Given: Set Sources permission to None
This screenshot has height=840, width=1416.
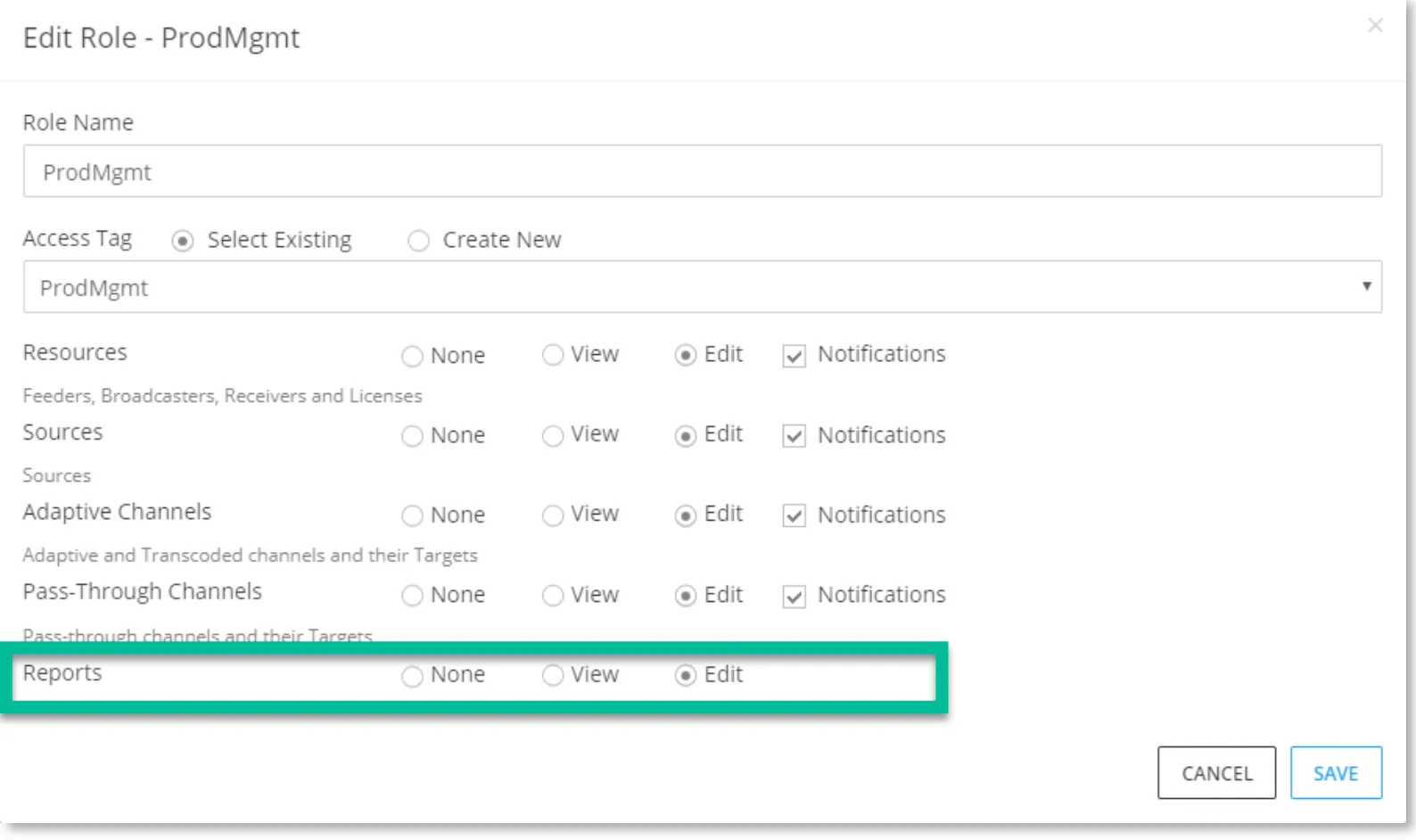Looking at the screenshot, I should pos(412,436).
